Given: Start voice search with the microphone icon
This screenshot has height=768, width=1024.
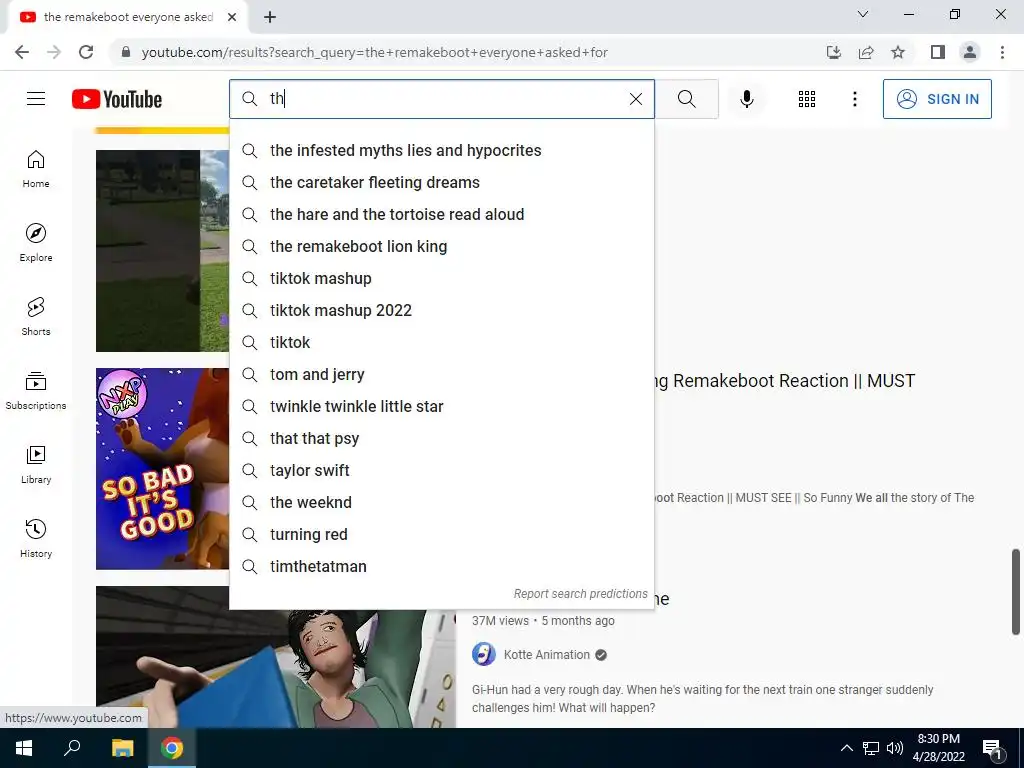Looking at the screenshot, I should point(746,99).
